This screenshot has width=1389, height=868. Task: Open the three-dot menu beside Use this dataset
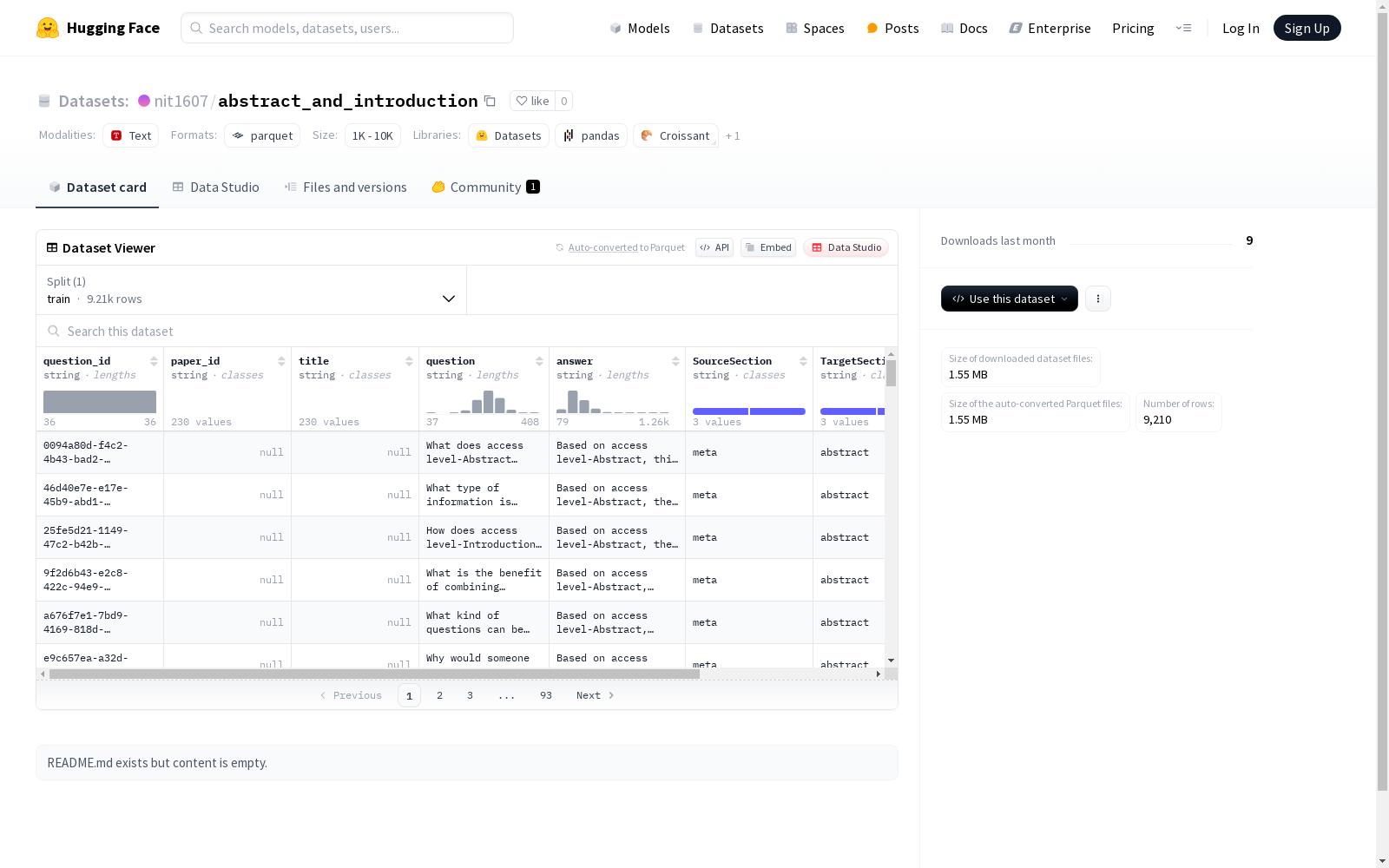[1098, 299]
